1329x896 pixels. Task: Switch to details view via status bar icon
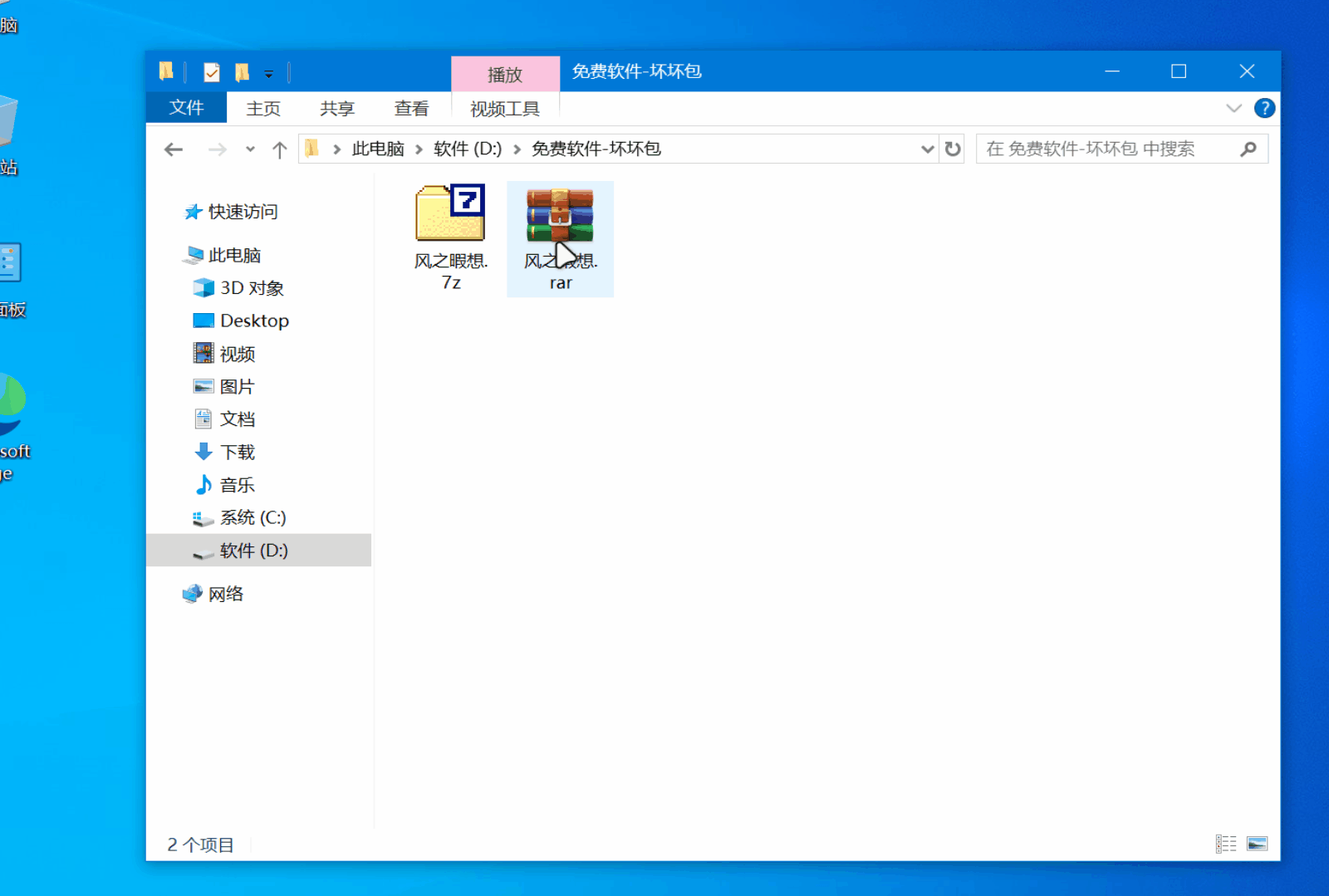pyautogui.click(x=1225, y=843)
